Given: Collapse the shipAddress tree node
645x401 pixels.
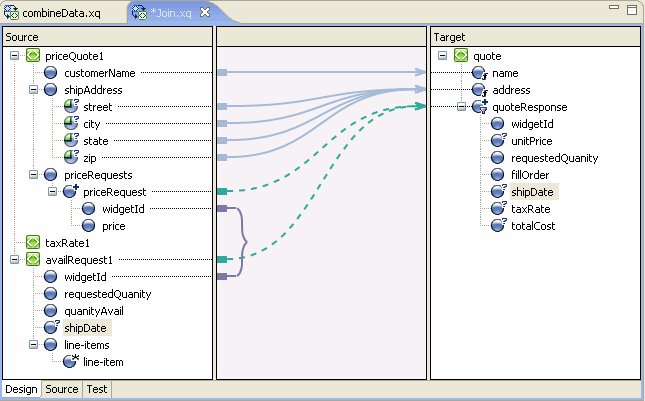Looking at the screenshot, I should [x=33, y=90].
